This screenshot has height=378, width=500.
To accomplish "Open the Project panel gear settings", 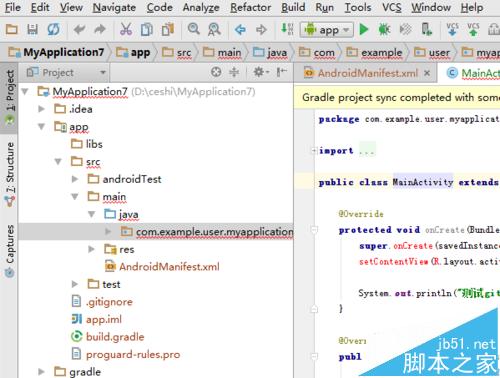I will pyautogui.click(x=261, y=72).
